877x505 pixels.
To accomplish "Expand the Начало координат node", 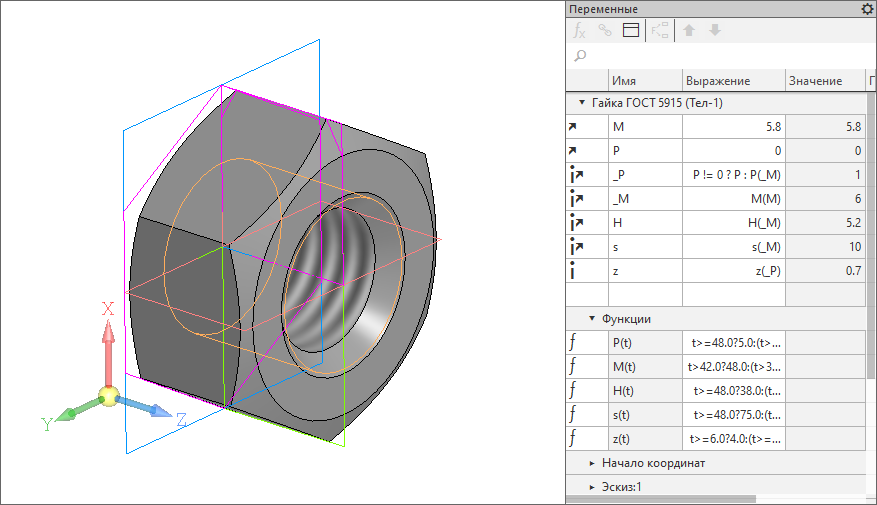I will [592, 463].
